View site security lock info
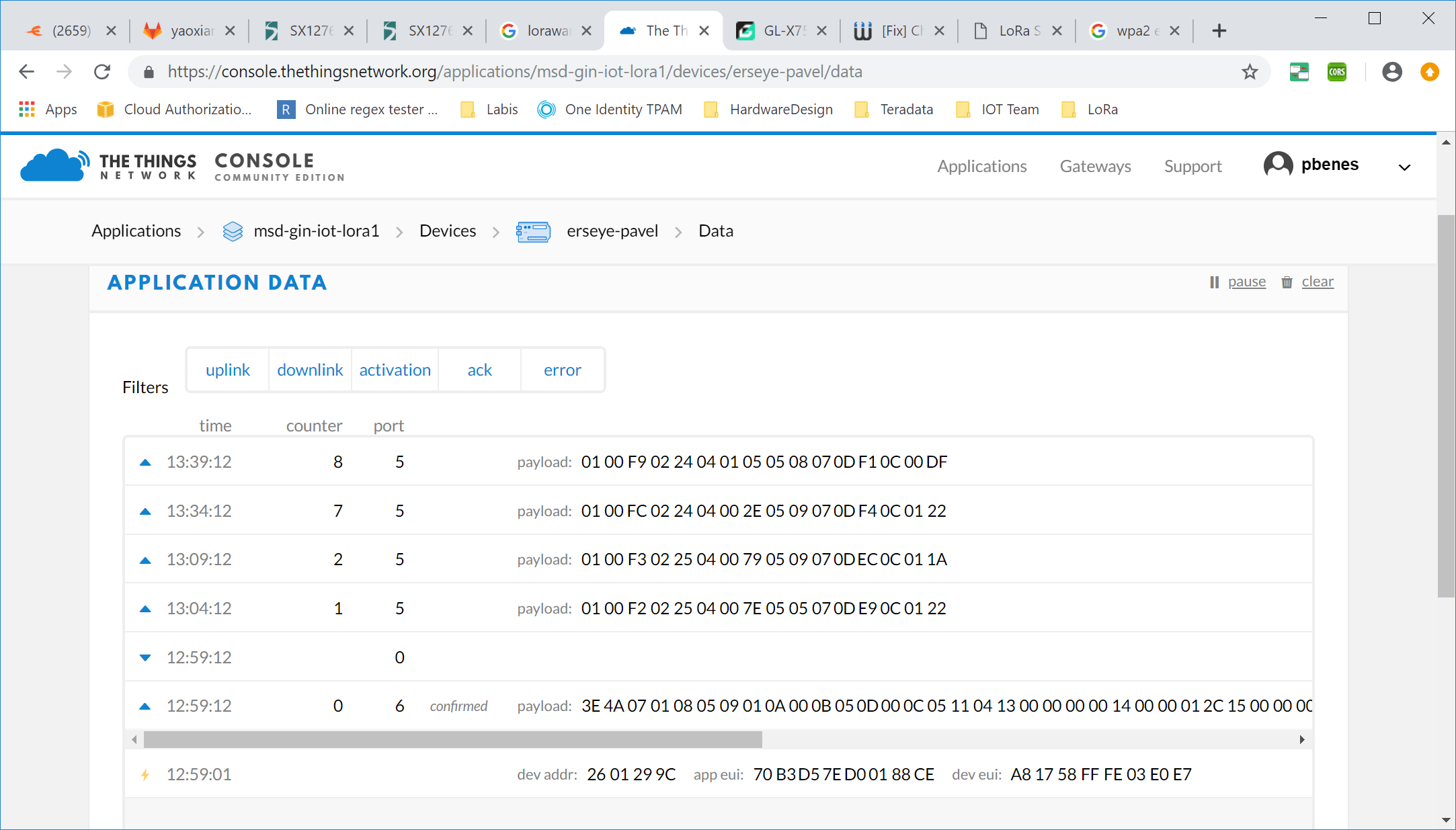Image resolution: width=1456 pixels, height=830 pixels. tap(149, 71)
